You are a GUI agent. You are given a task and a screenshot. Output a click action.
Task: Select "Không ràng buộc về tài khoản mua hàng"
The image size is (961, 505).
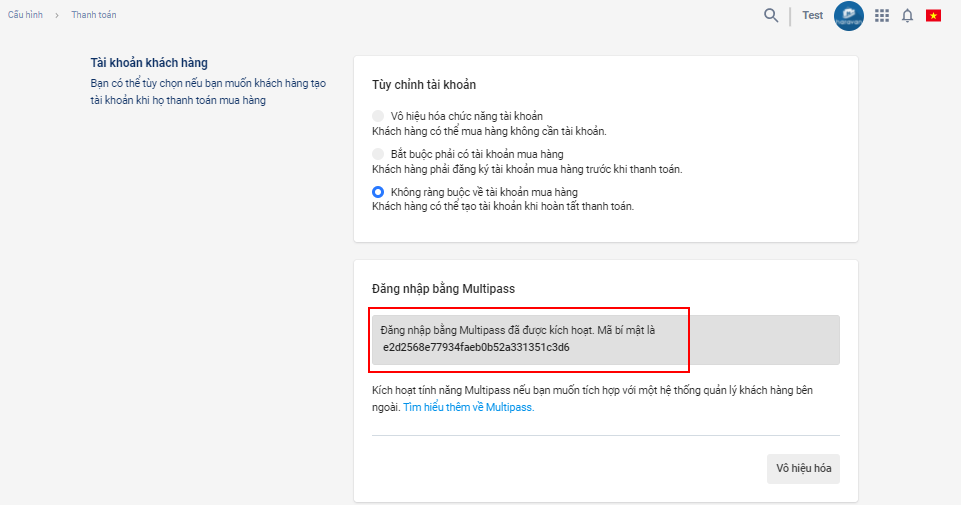pyautogui.click(x=378, y=191)
